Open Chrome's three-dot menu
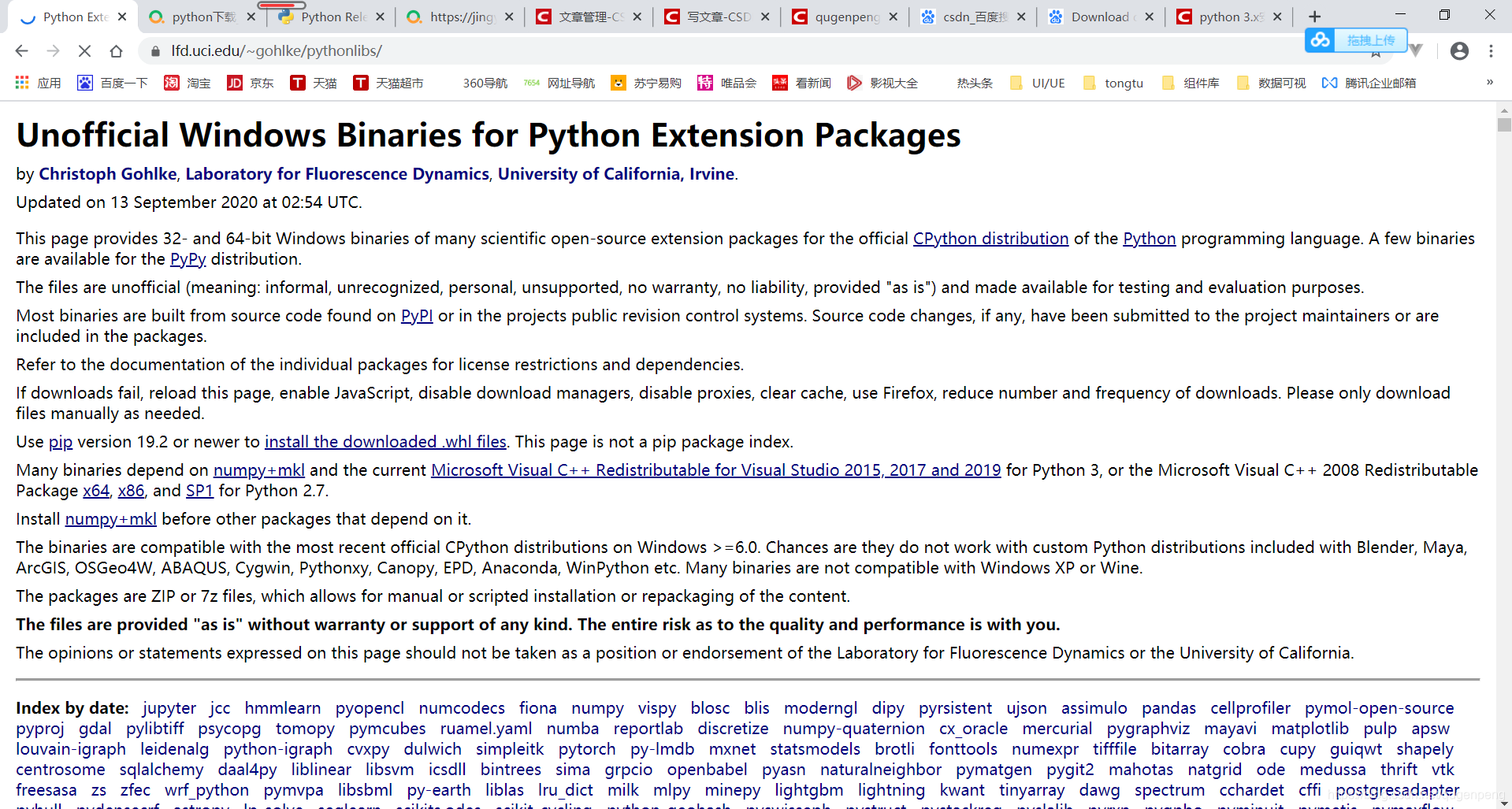The width and height of the screenshot is (1512, 809). [x=1491, y=51]
